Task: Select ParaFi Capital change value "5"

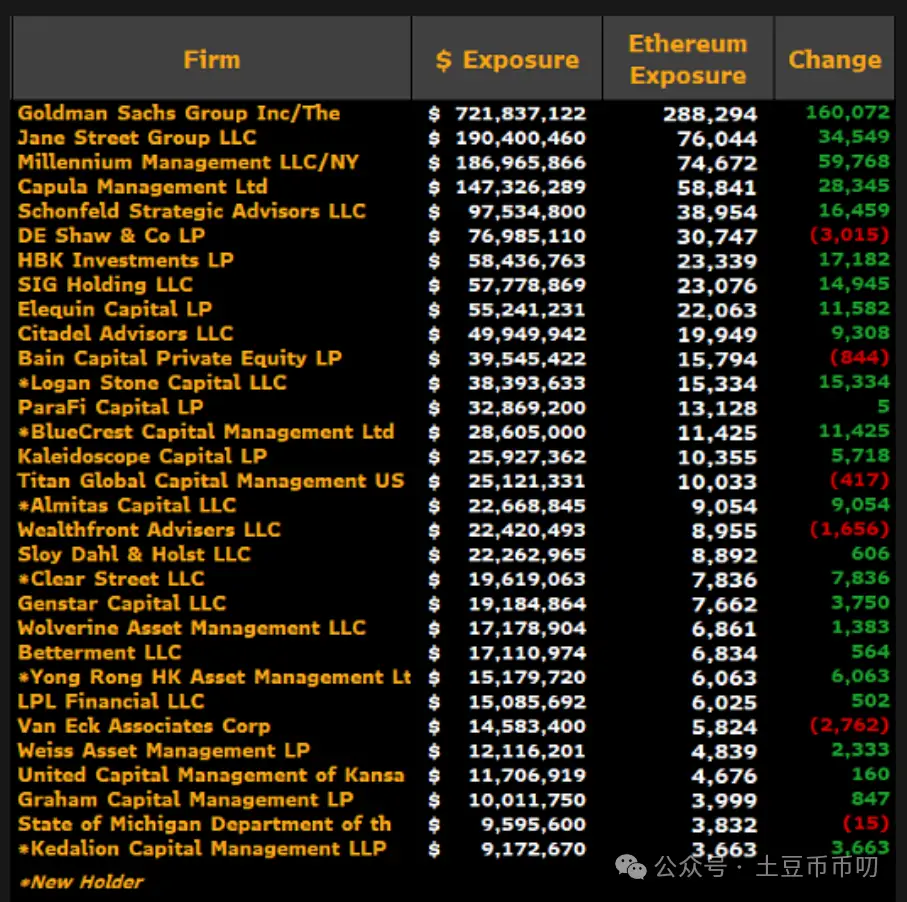Action: pos(883,406)
